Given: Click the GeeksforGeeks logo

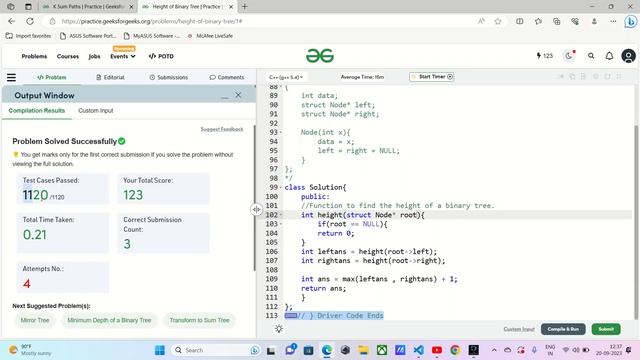Looking at the screenshot, I should click(320, 56).
